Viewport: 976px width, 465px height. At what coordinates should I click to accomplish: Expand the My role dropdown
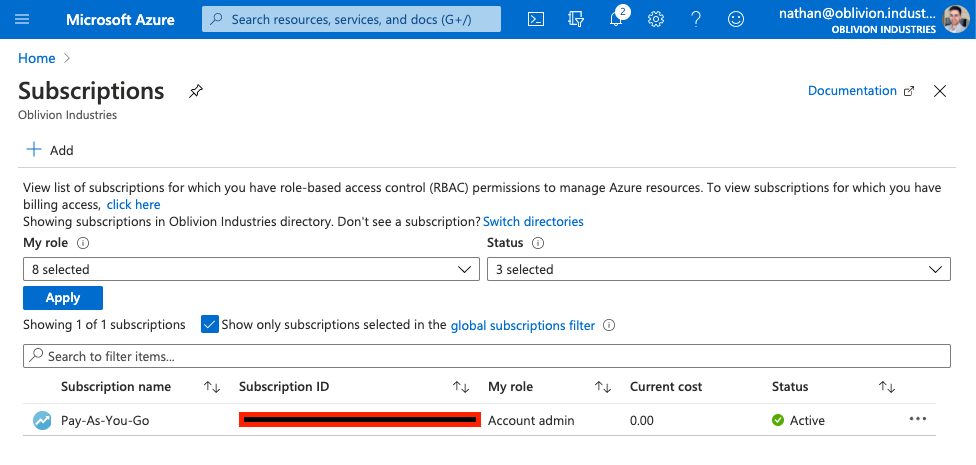pyautogui.click(x=250, y=269)
